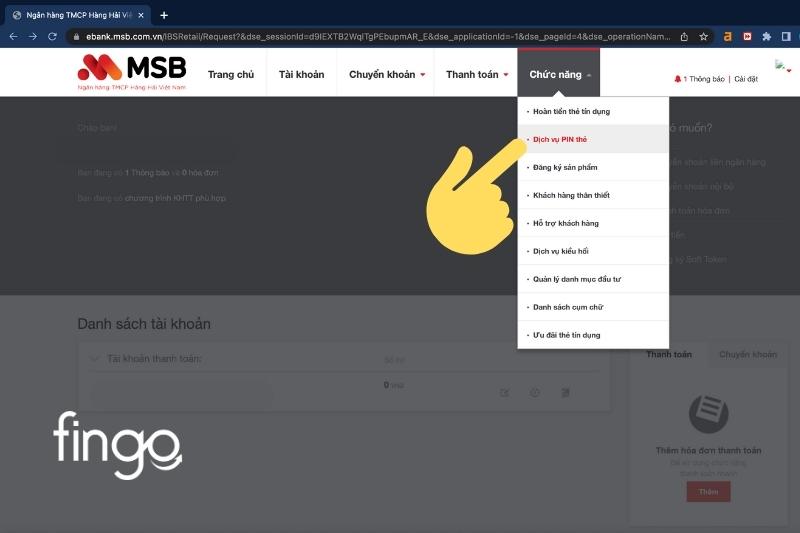Viewport: 800px width, 533px height.
Task: Open a new browser tab
Action: pos(164,15)
